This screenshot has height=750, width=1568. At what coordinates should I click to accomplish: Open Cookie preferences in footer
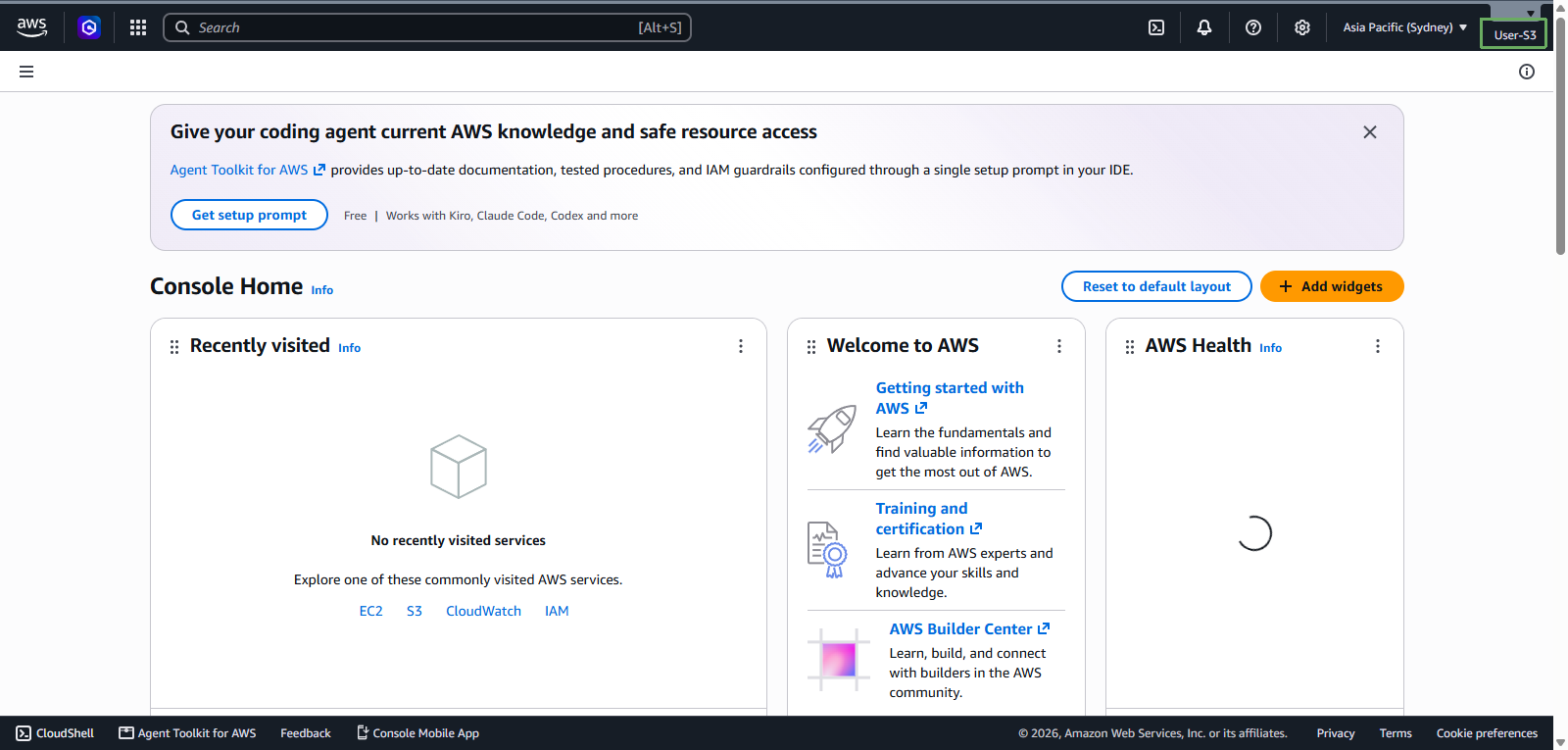point(1487,733)
